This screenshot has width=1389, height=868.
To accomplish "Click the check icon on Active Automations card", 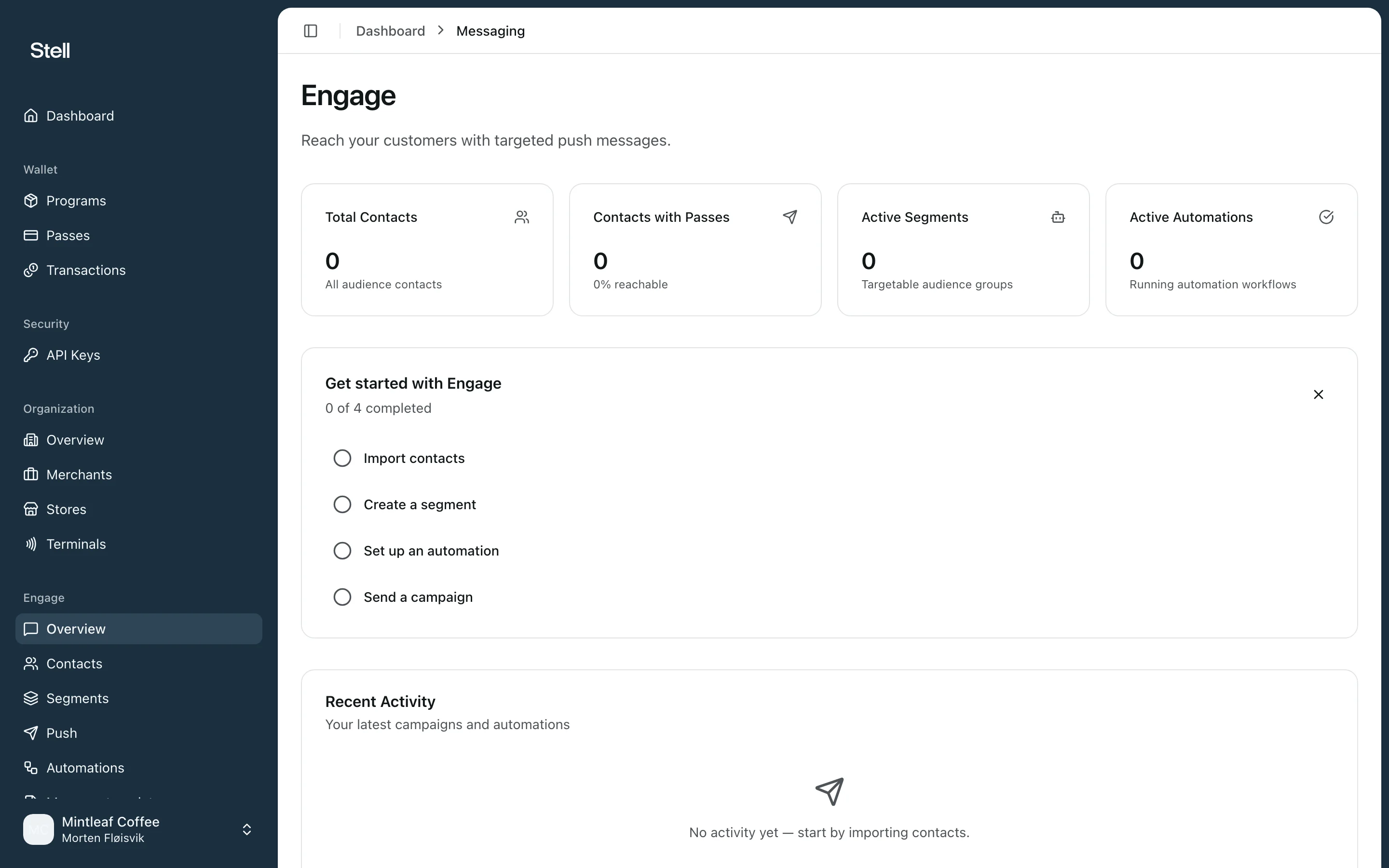I will click(x=1326, y=217).
